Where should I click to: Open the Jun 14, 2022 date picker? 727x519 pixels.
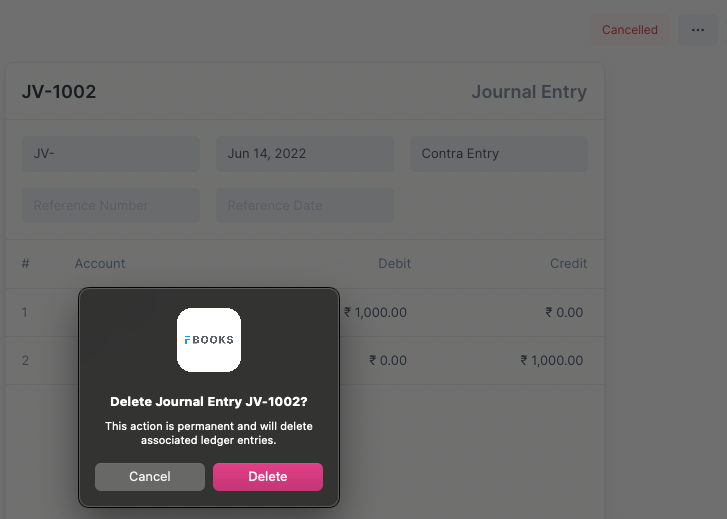[304, 154]
